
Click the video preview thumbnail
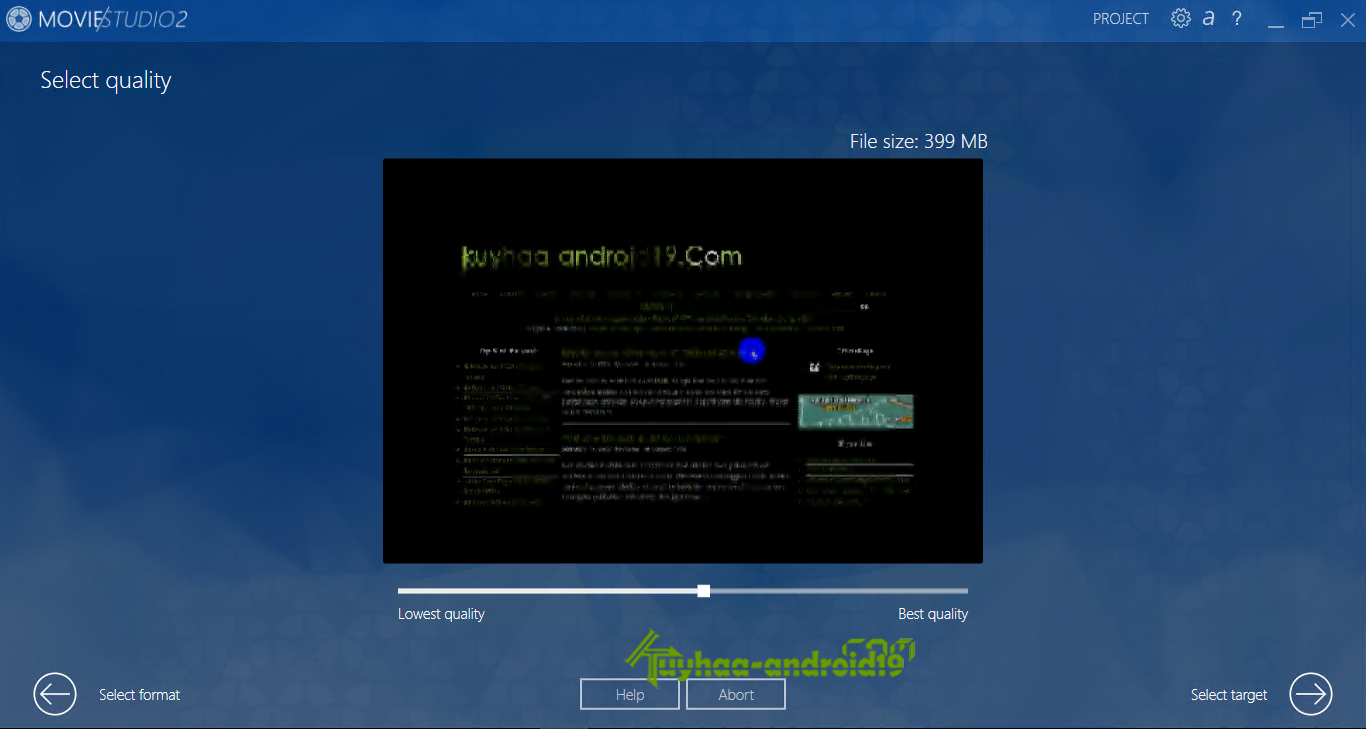click(x=683, y=361)
